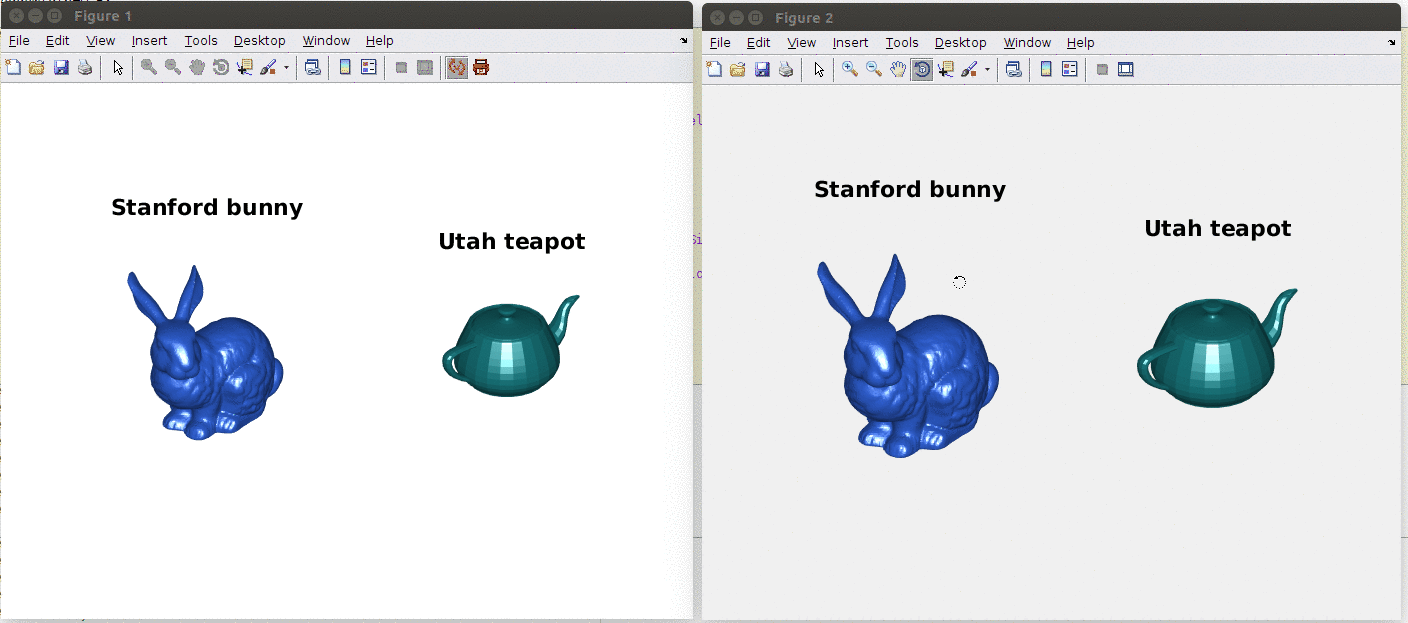1408x623 pixels.
Task: Click Hide Plot Tools icon in Figure 2
Action: pos(1102,69)
